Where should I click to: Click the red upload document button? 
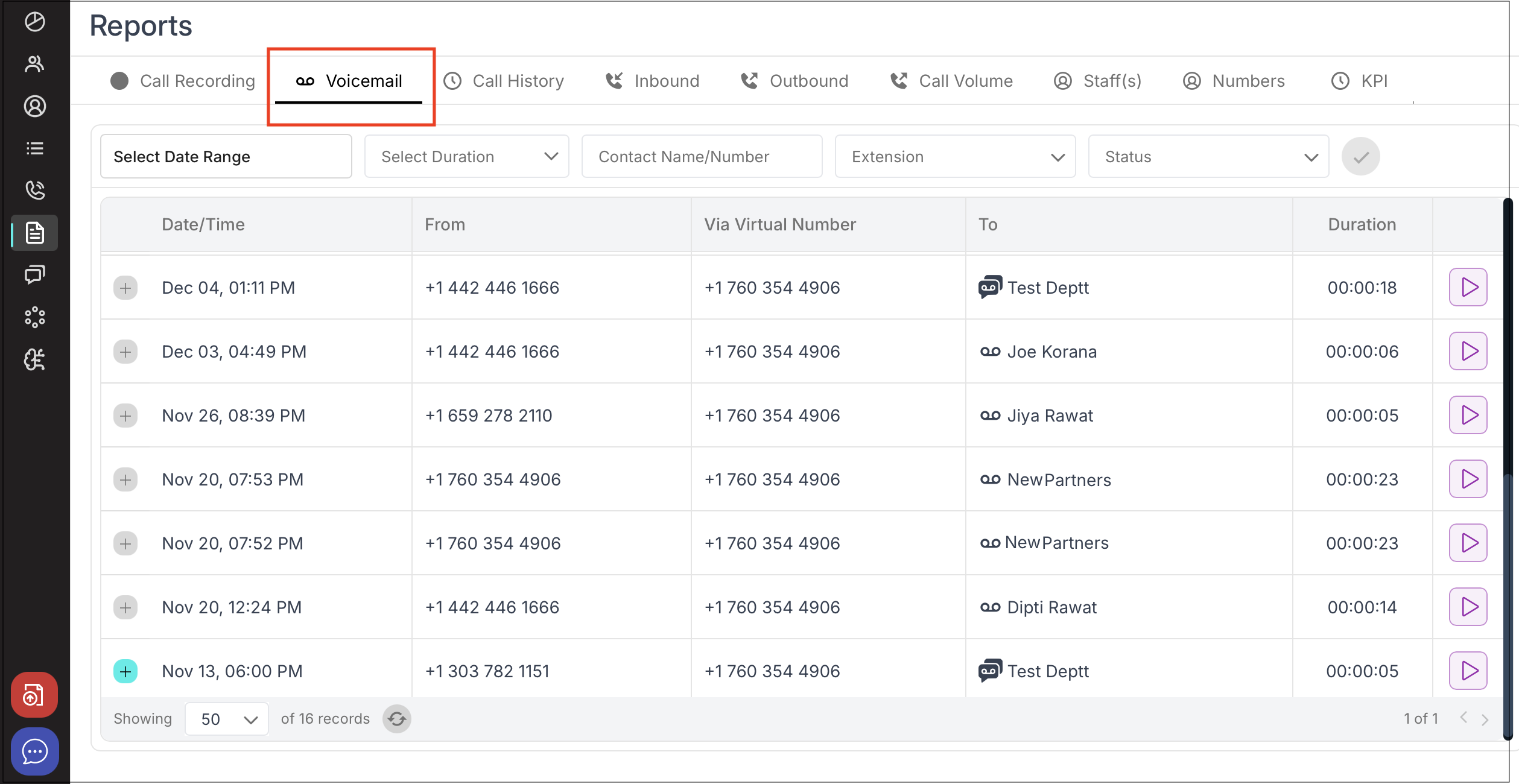pos(34,695)
